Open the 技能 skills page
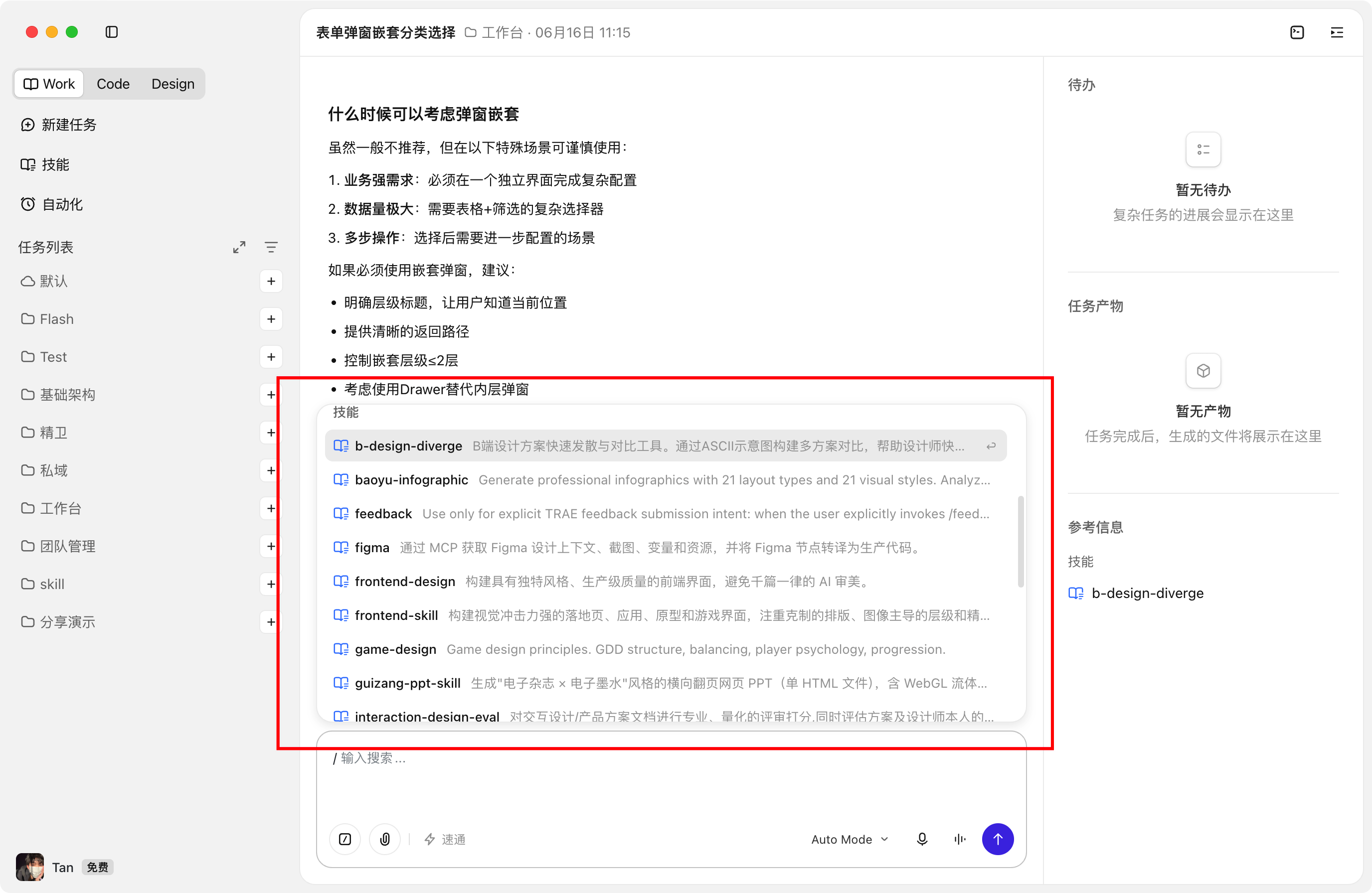Image resolution: width=1372 pixels, height=893 pixels. tap(45, 165)
